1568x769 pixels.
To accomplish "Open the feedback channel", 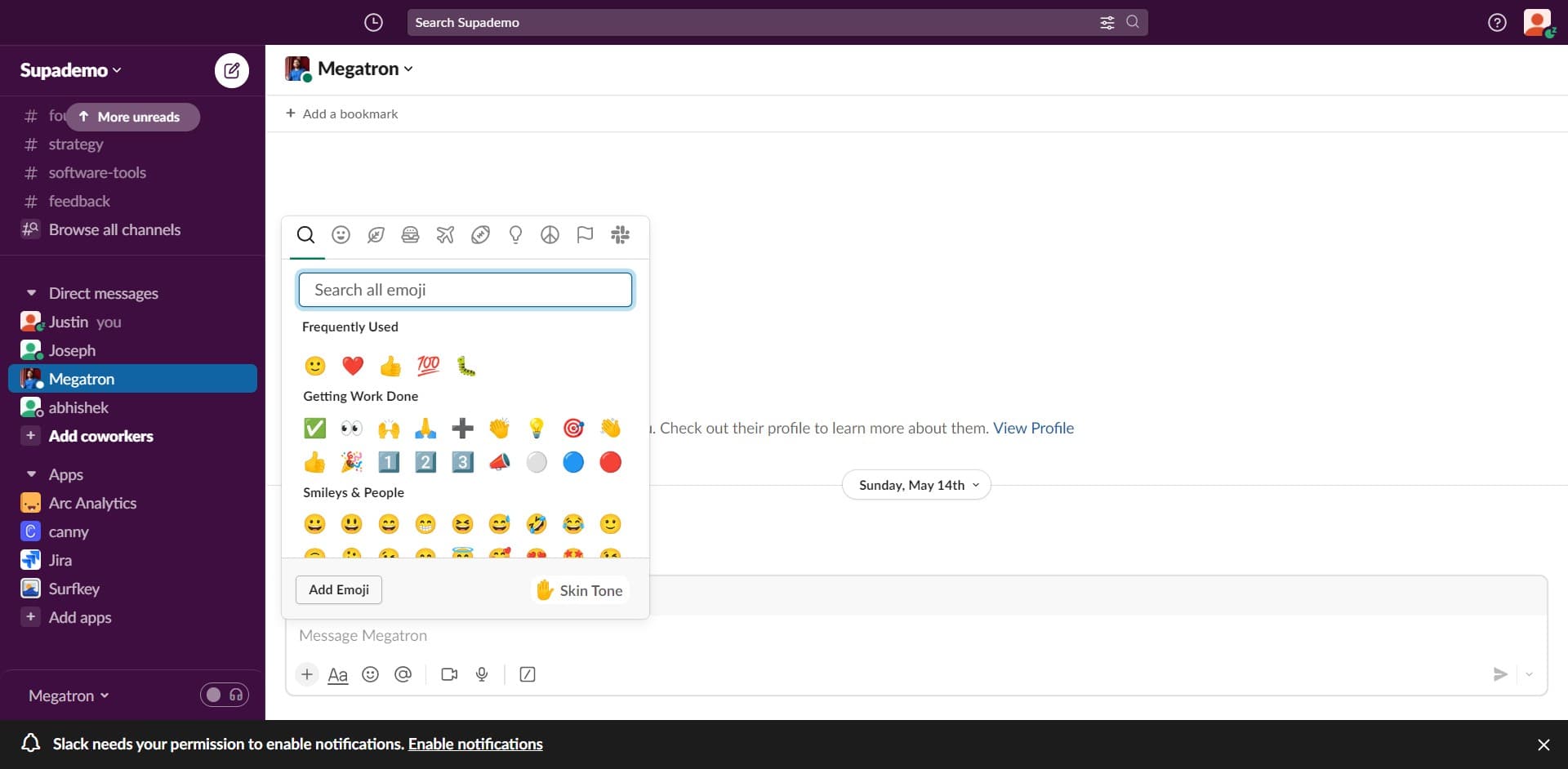I will (x=79, y=201).
